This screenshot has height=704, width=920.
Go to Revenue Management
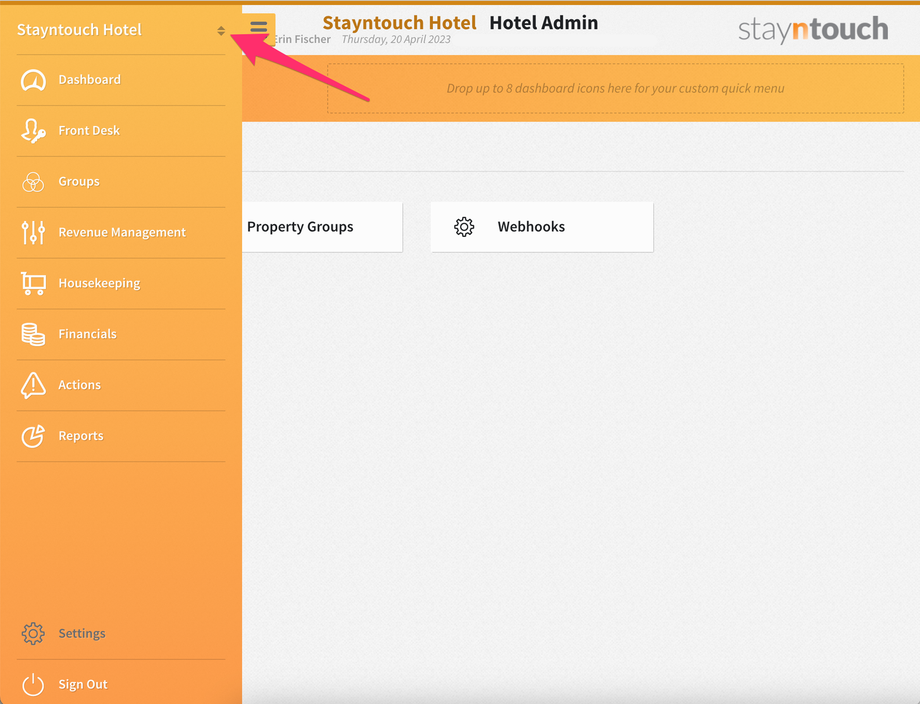point(121,232)
